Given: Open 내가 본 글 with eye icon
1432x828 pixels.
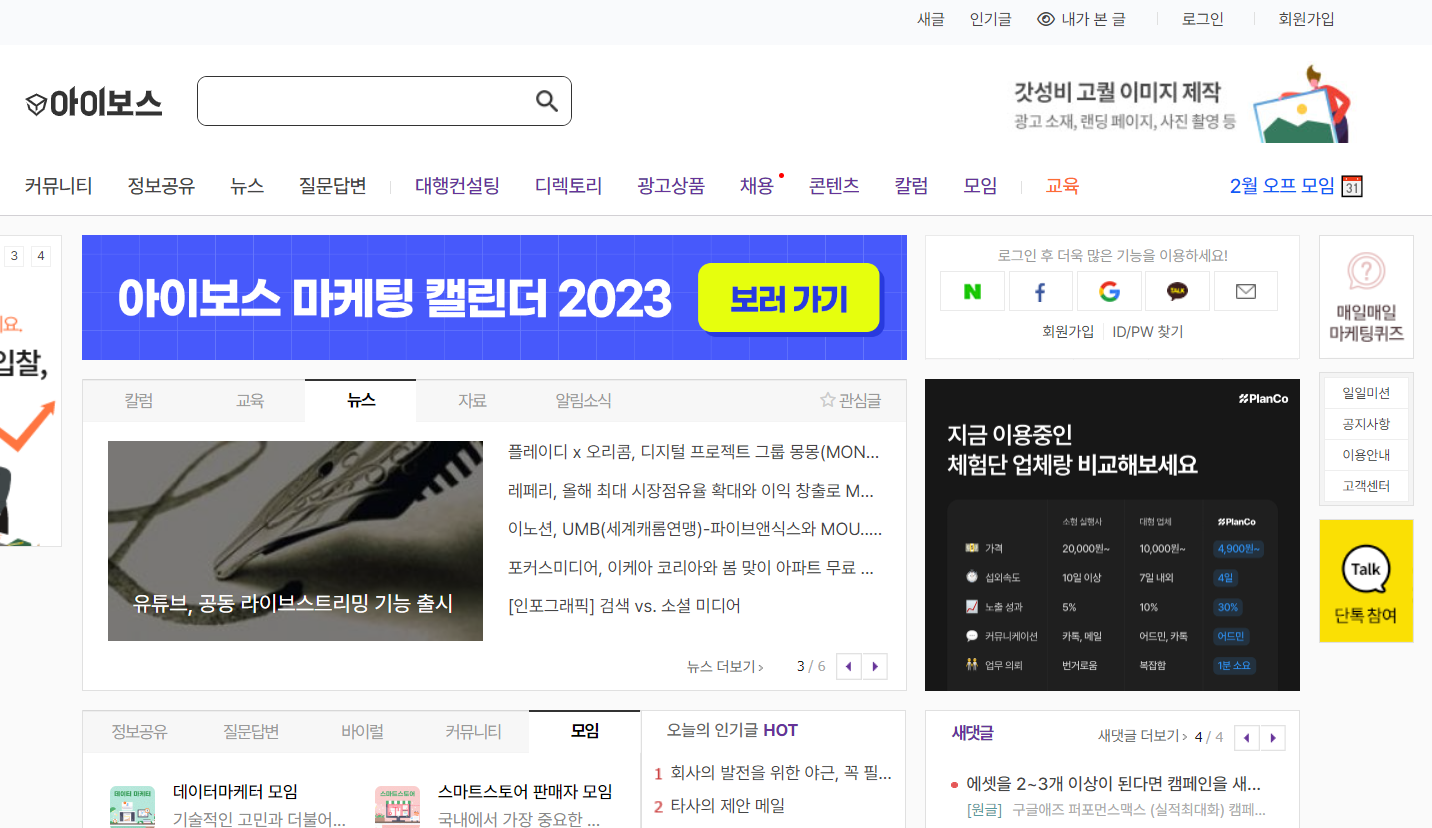Looking at the screenshot, I should click(1081, 19).
